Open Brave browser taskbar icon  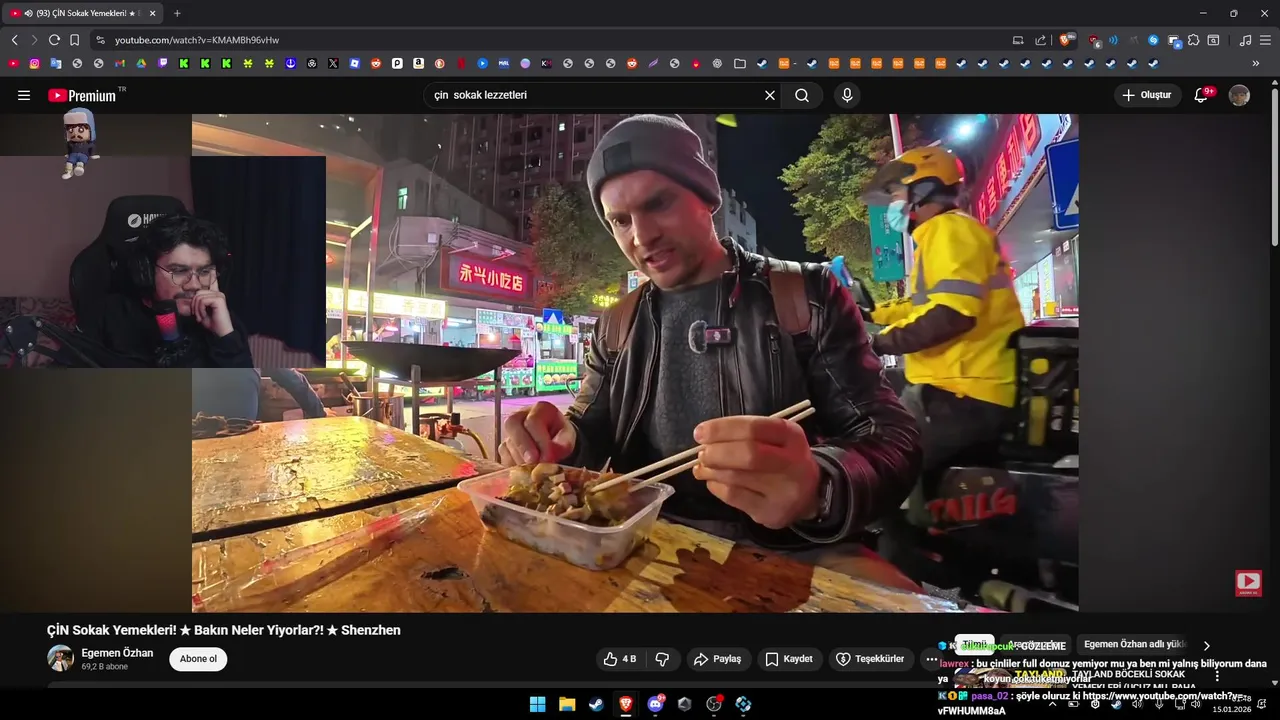(x=626, y=704)
